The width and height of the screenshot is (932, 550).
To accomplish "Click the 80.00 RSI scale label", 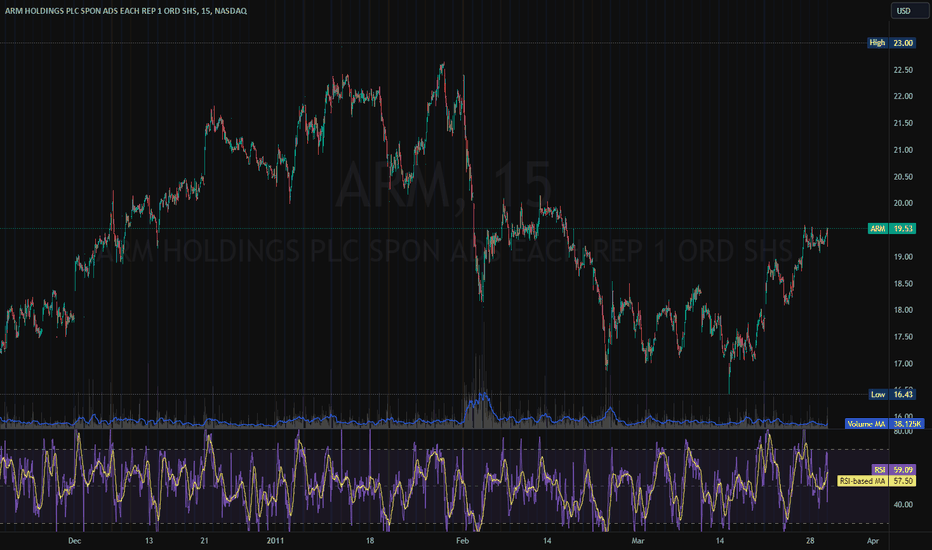I will pyautogui.click(x=903, y=431).
